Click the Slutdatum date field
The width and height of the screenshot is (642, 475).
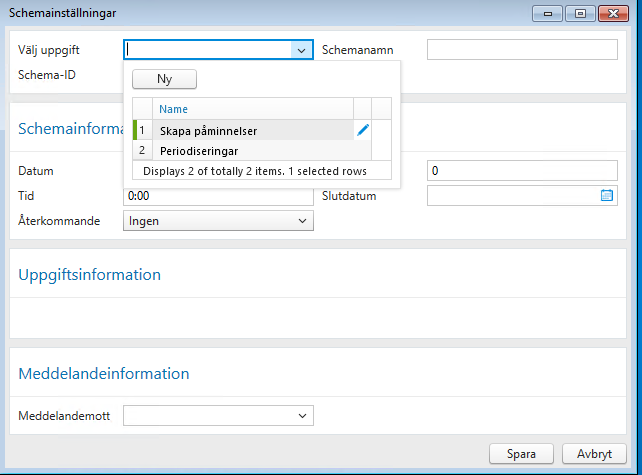coord(512,196)
